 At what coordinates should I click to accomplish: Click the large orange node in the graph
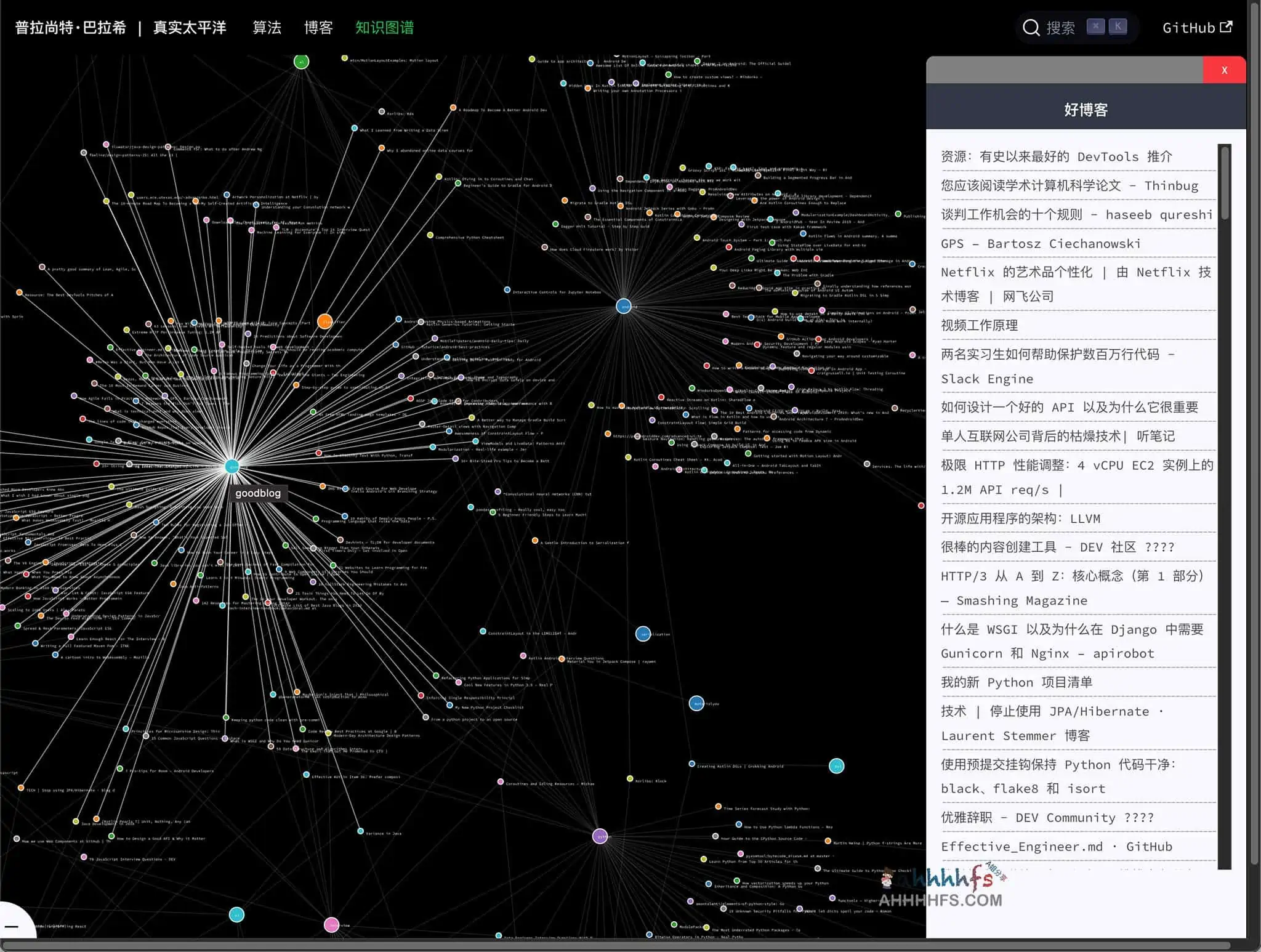pos(326,321)
